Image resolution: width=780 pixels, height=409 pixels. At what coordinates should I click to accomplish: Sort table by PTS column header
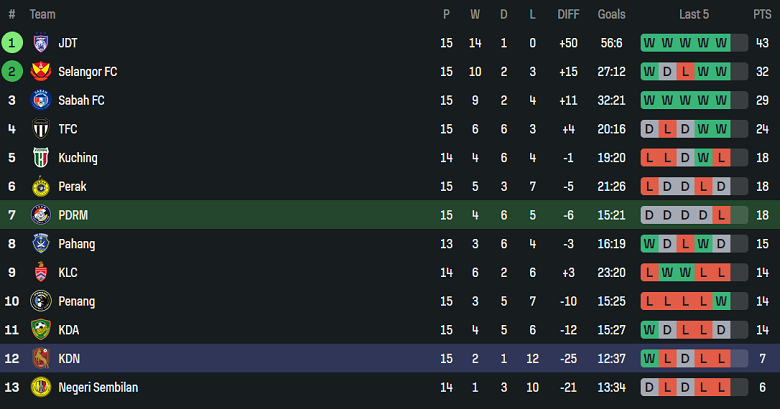click(762, 14)
